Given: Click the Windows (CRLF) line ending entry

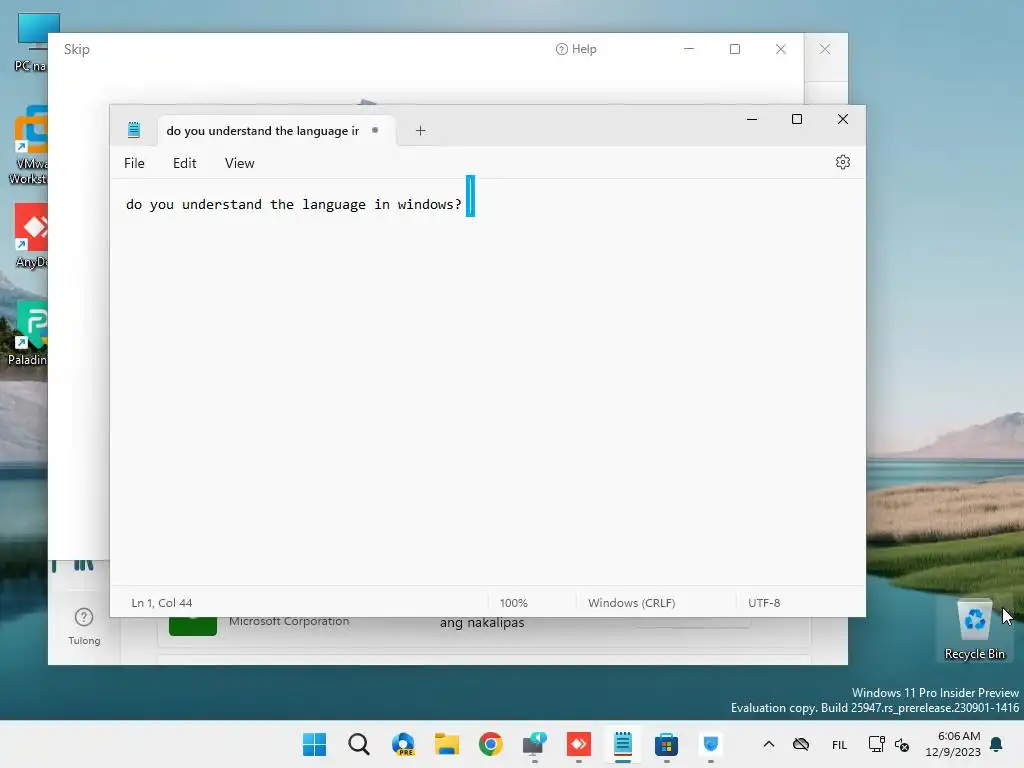Looking at the screenshot, I should tap(632, 603).
